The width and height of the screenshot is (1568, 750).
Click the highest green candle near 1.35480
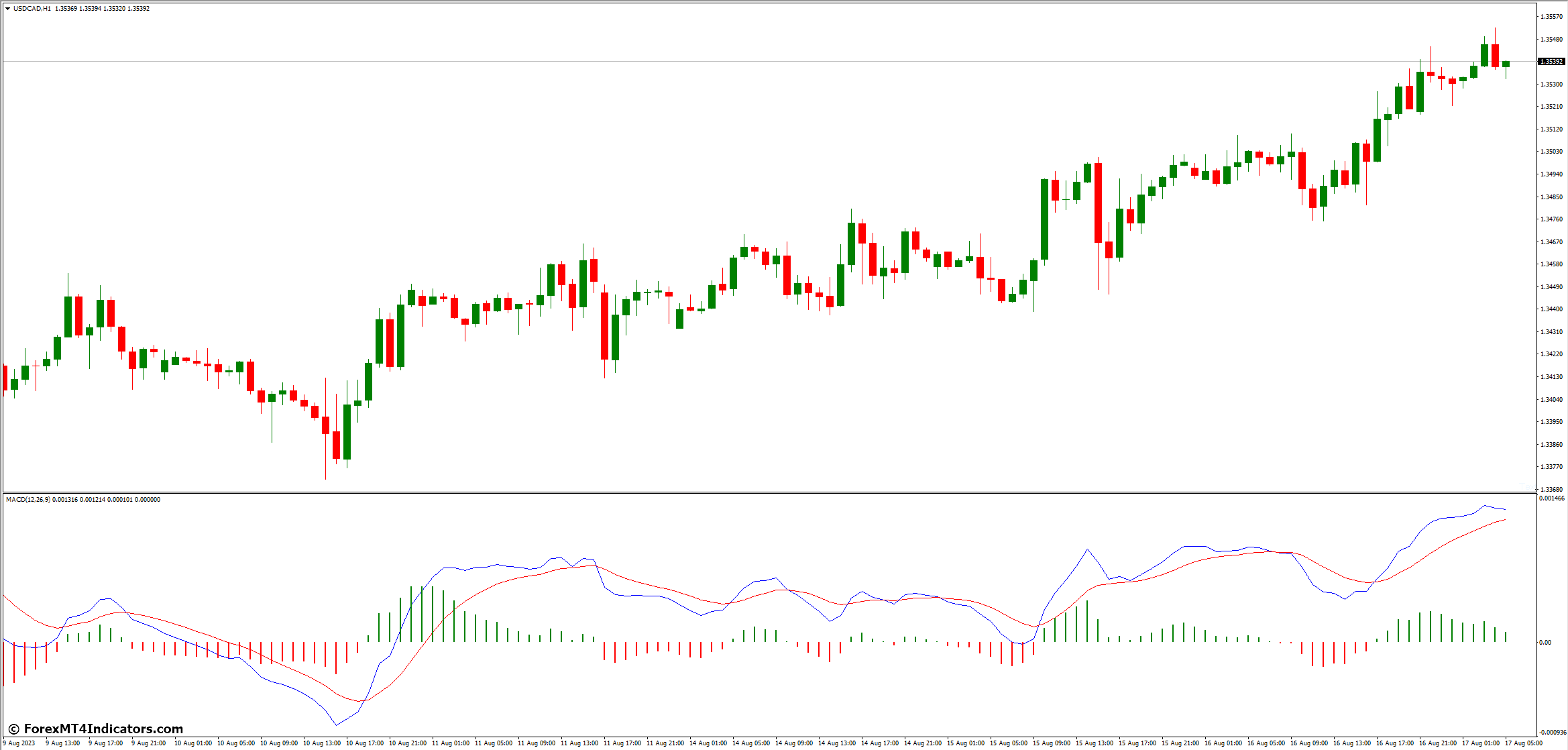tap(1486, 54)
